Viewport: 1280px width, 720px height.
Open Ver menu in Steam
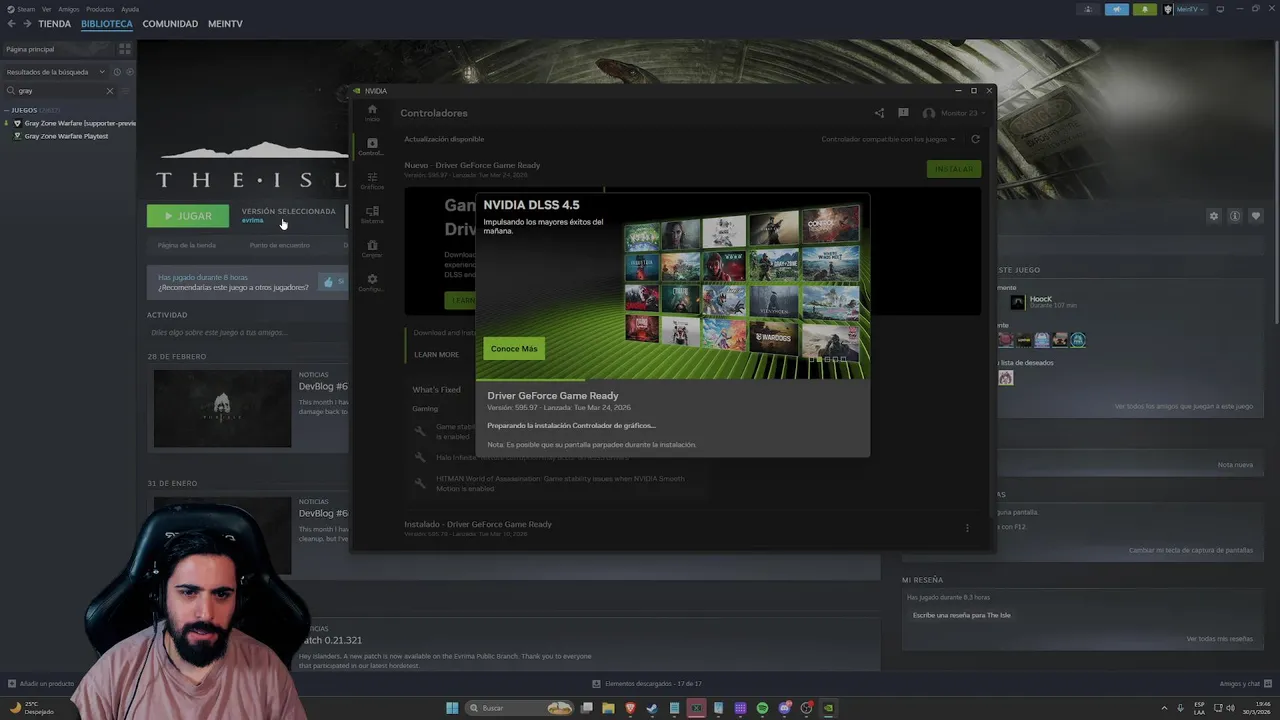pos(46,9)
